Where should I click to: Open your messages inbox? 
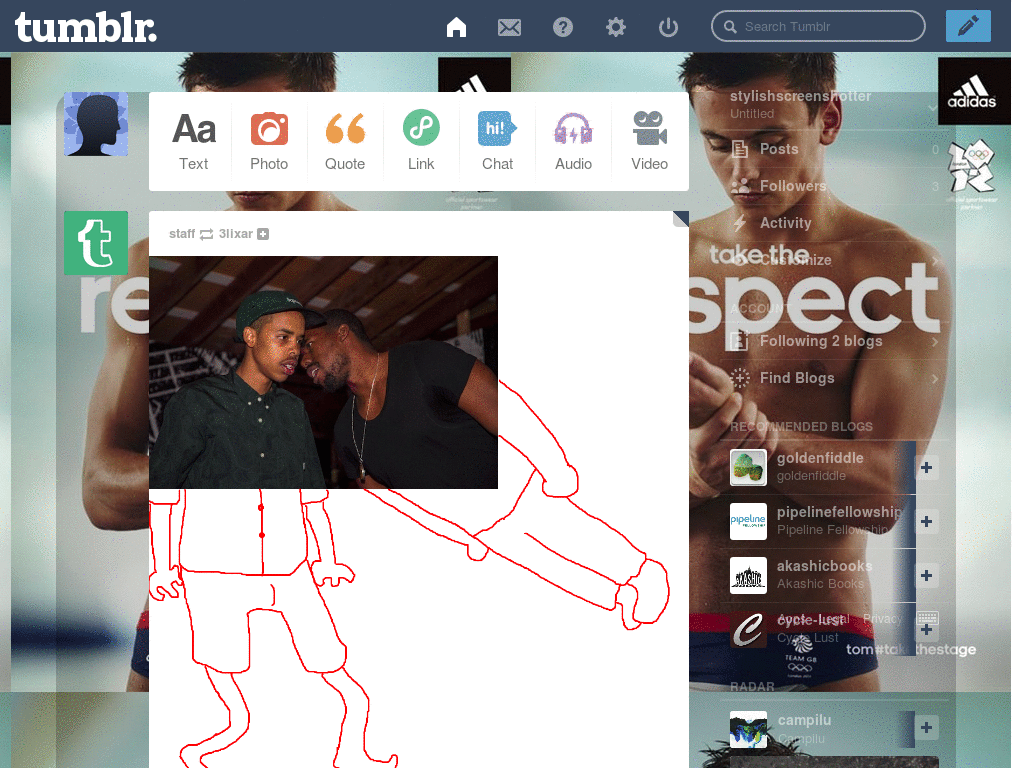click(509, 26)
